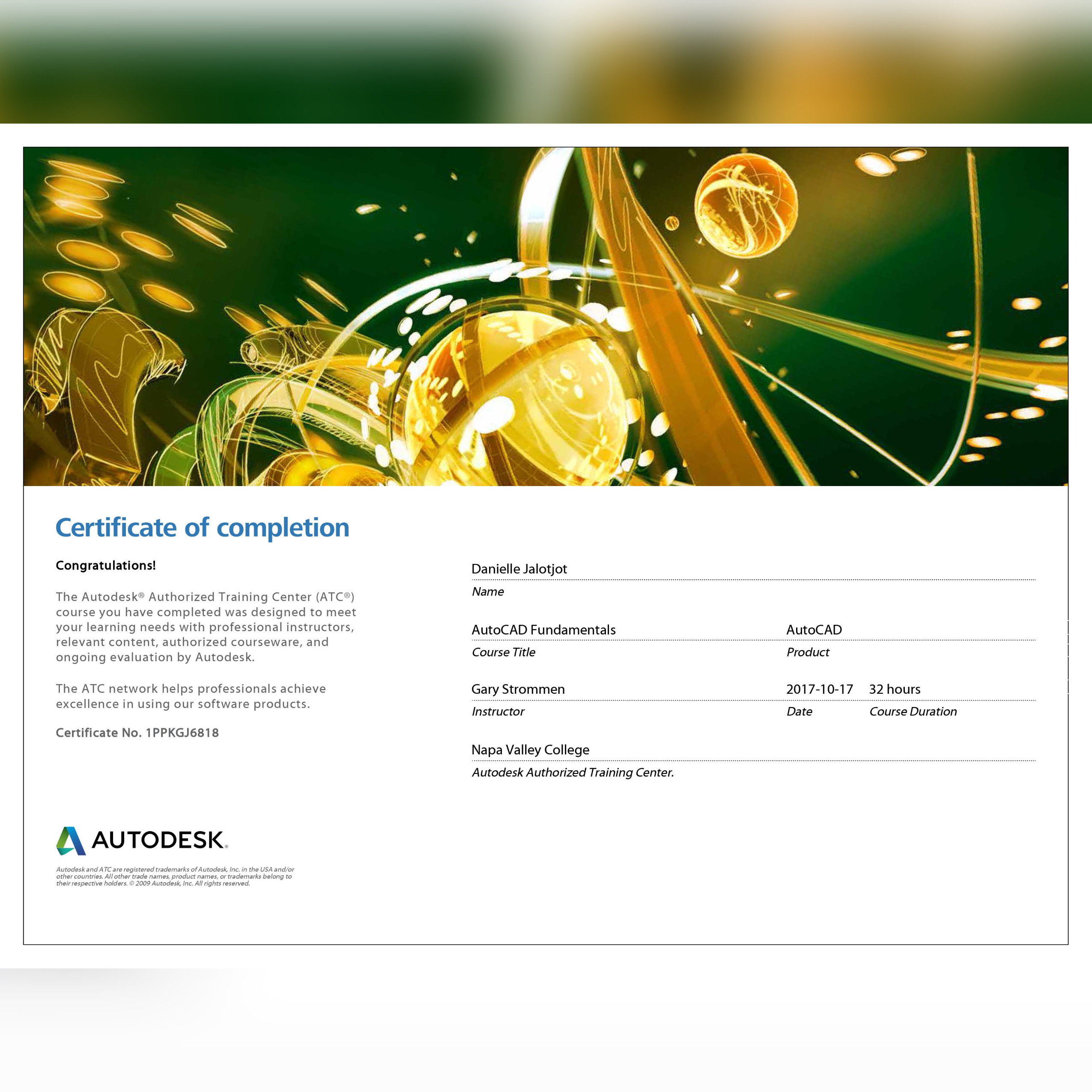Click 'Certificate No. 1PPKGJ6818'

tap(137, 733)
